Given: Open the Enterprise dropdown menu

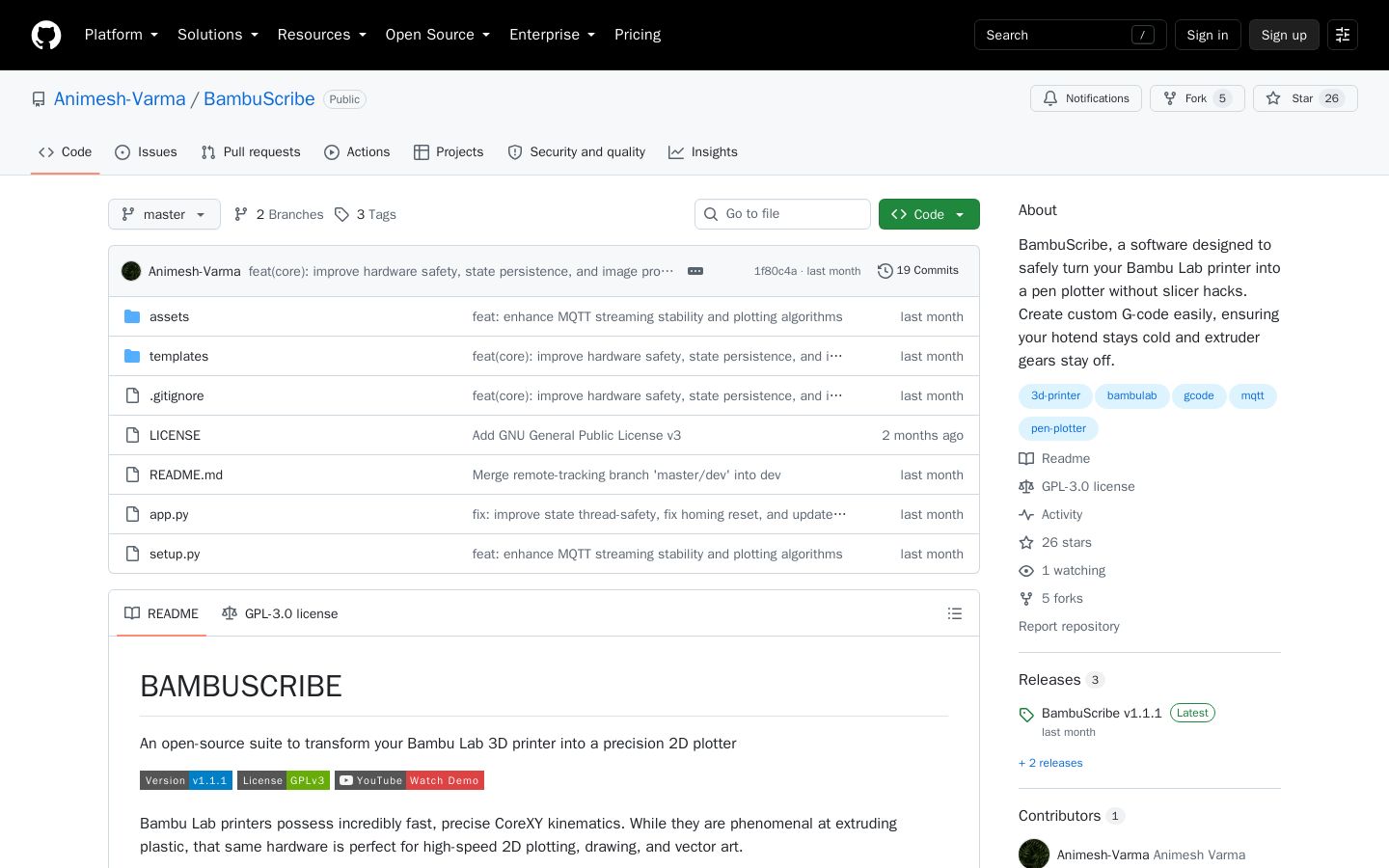Looking at the screenshot, I should click(552, 35).
